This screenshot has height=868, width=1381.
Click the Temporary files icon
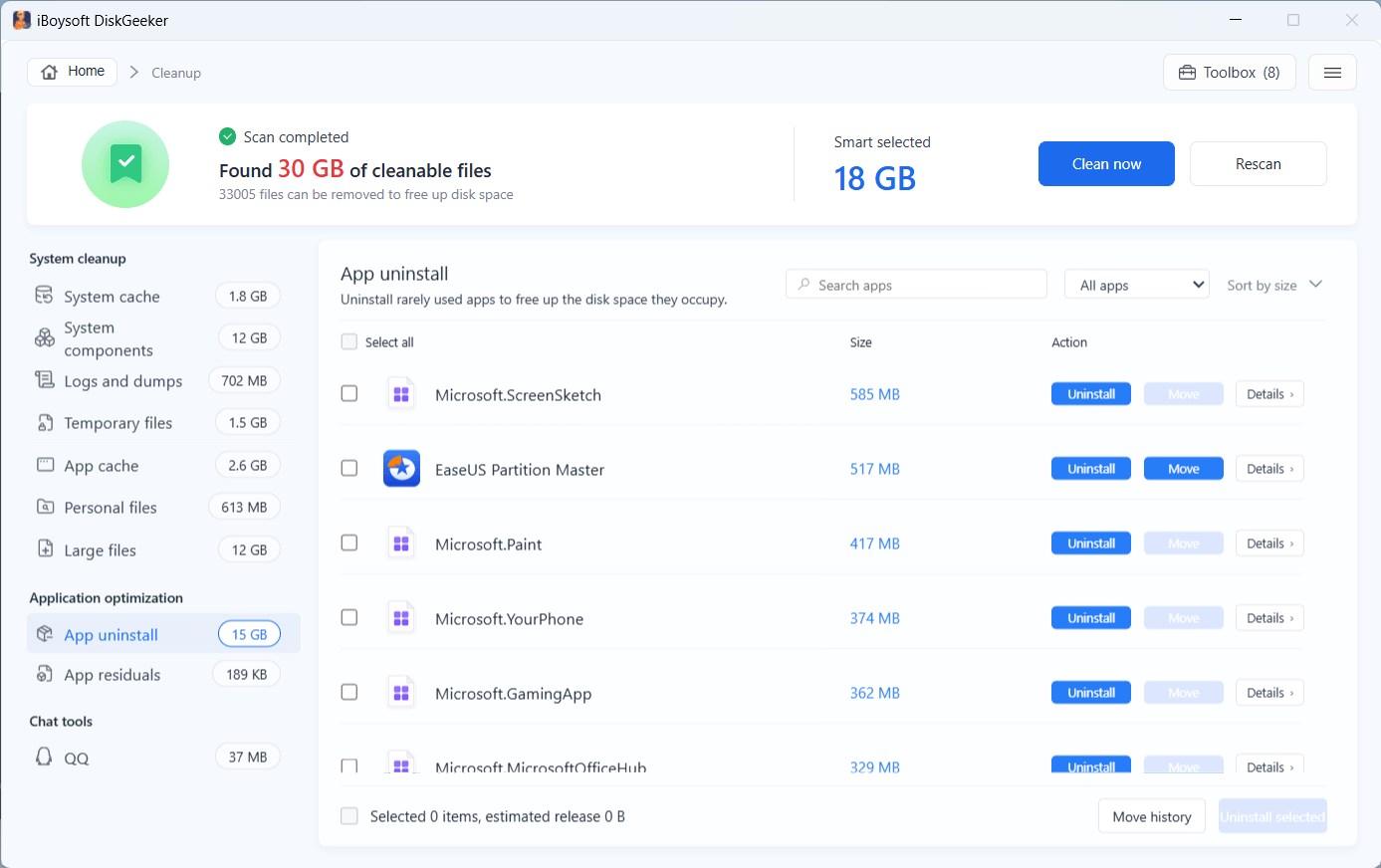pyautogui.click(x=45, y=423)
